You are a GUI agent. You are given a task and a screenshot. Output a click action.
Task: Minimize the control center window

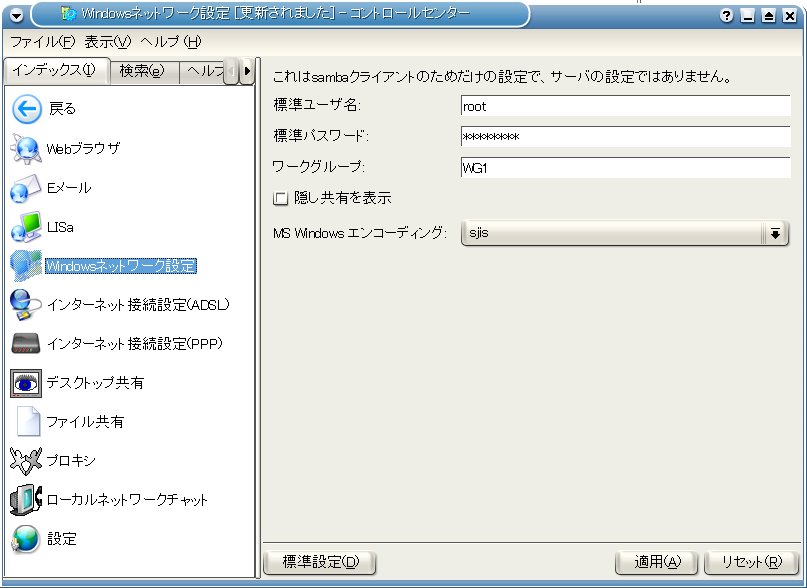pyautogui.click(x=747, y=15)
